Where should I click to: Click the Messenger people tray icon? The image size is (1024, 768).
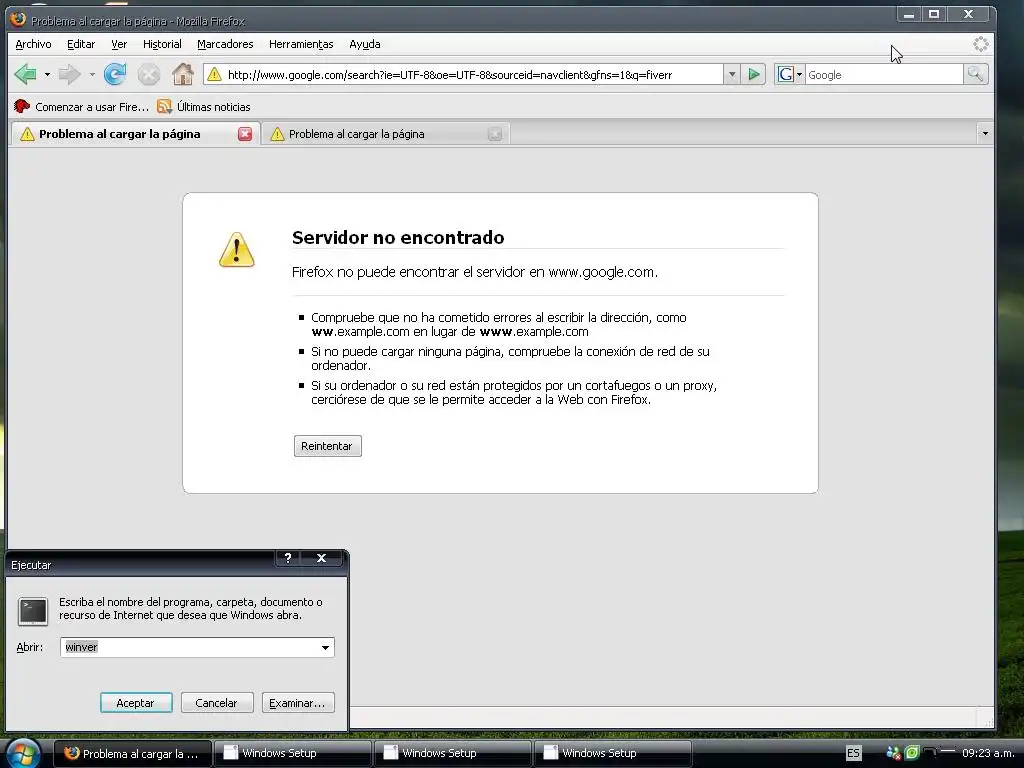[893, 753]
